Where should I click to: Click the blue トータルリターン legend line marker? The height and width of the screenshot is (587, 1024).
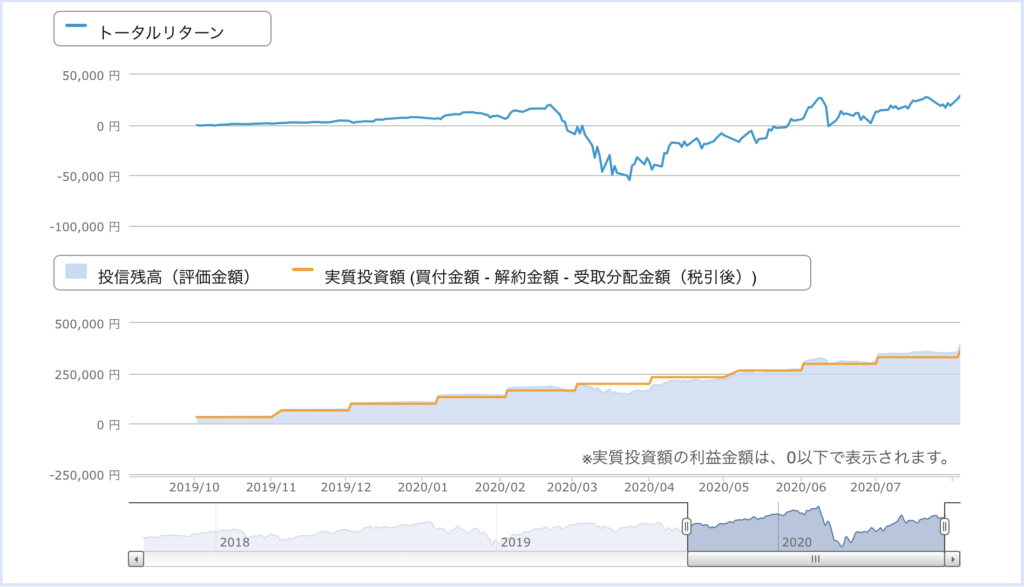76,25
